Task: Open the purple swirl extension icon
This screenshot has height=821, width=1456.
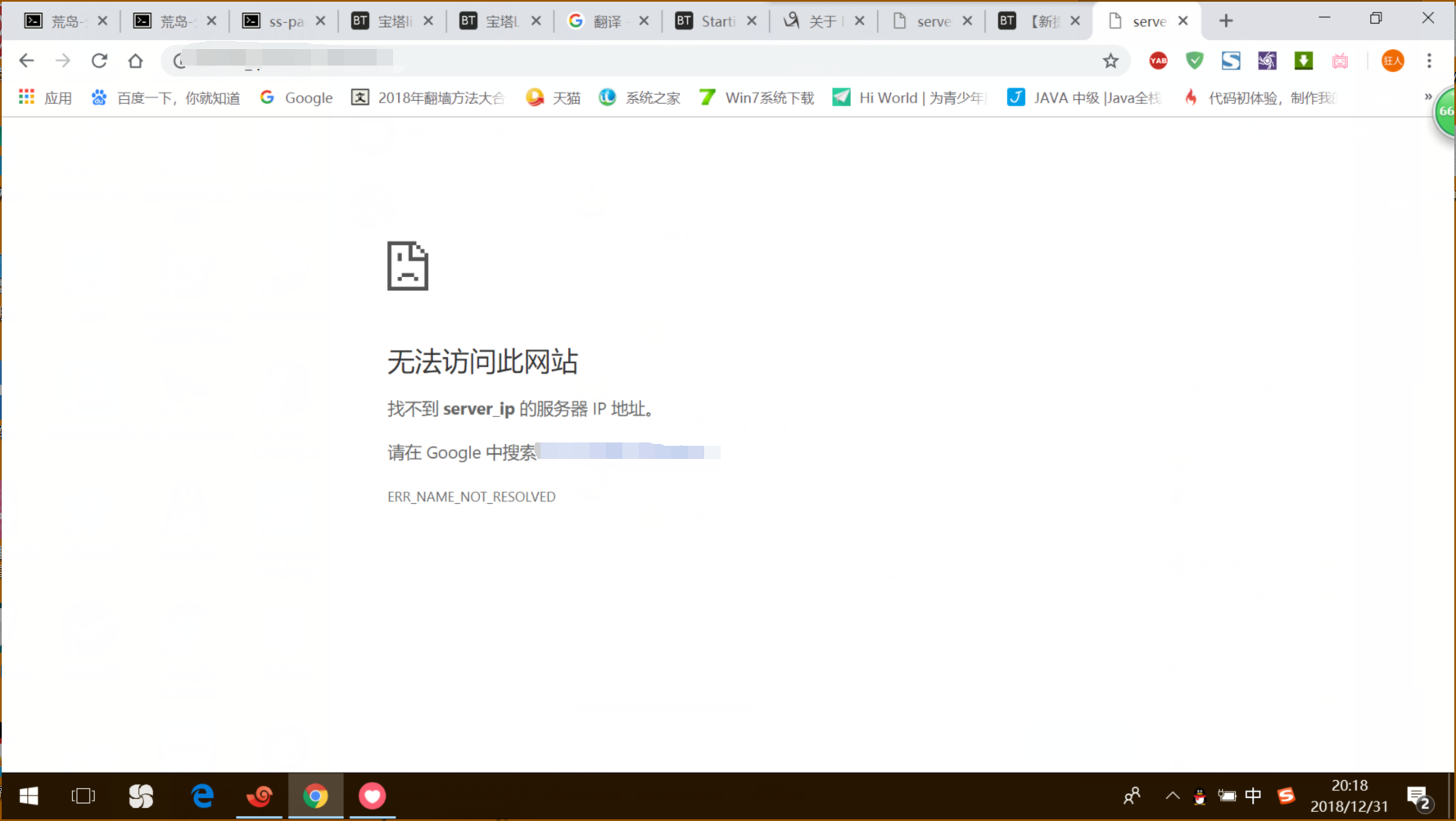Action: [x=1267, y=61]
